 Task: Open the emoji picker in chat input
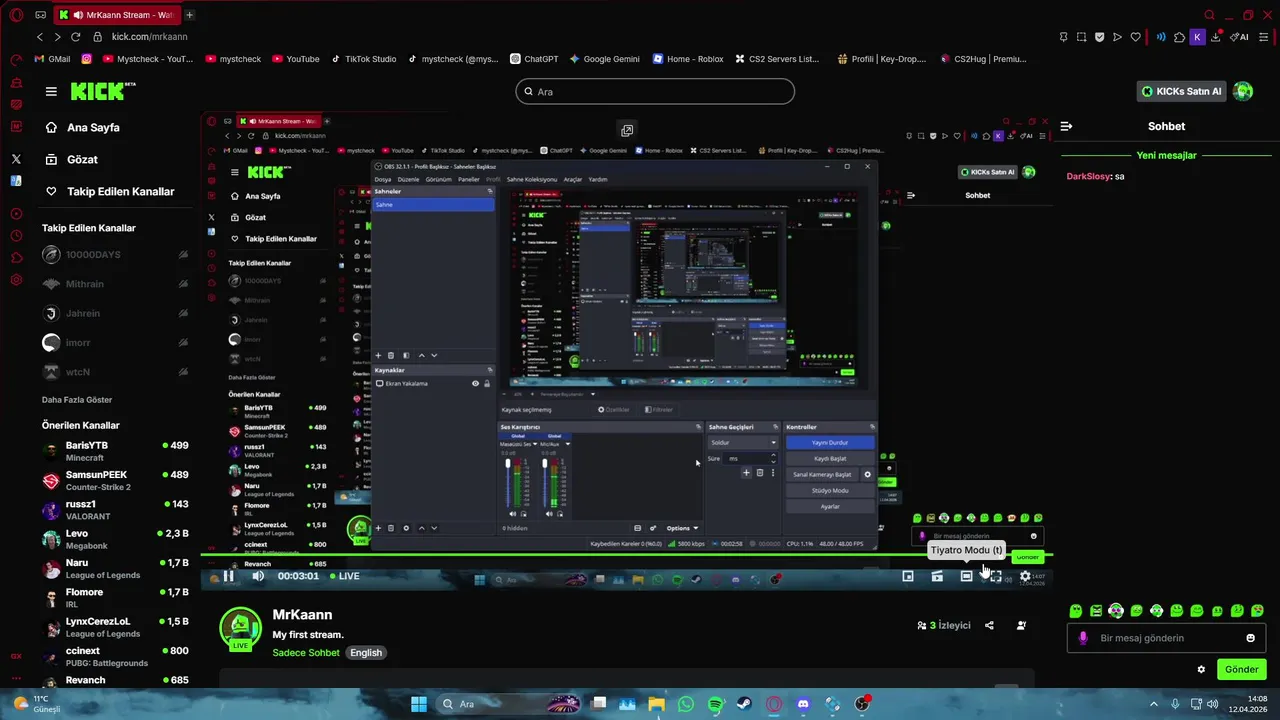pos(1250,638)
